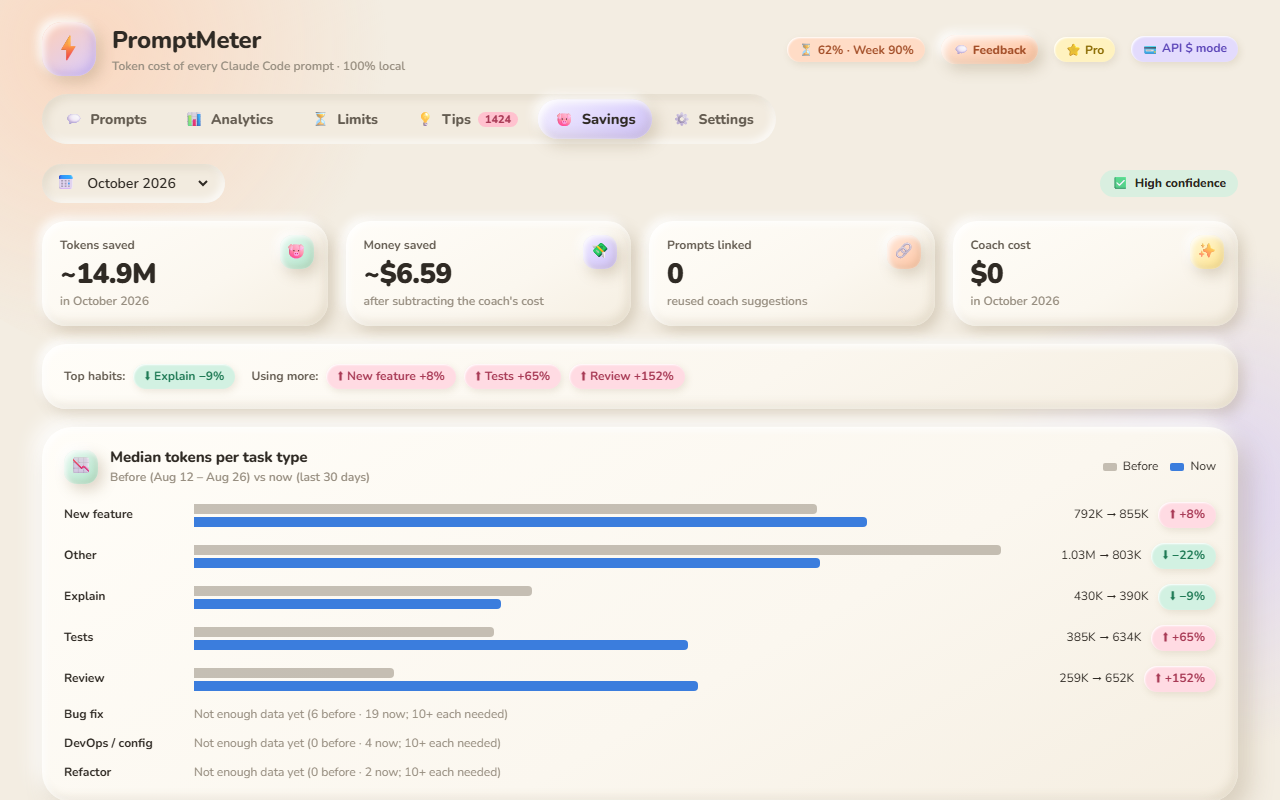Click the gray Before bar for Other
1280x800 pixels.
point(597,550)
